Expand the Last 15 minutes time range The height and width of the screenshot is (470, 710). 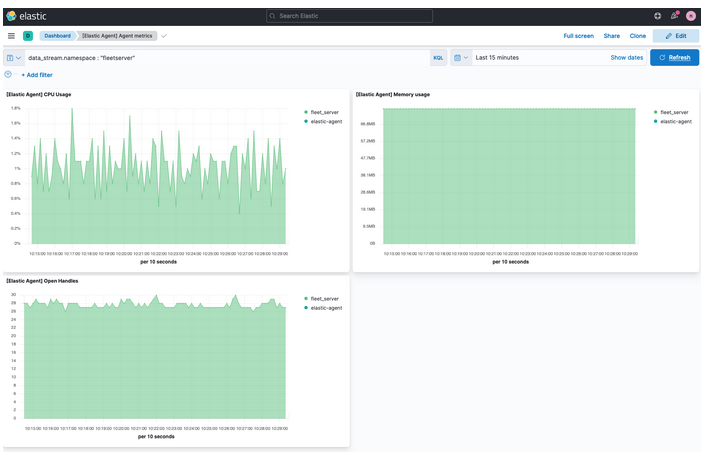pos(497,58)
